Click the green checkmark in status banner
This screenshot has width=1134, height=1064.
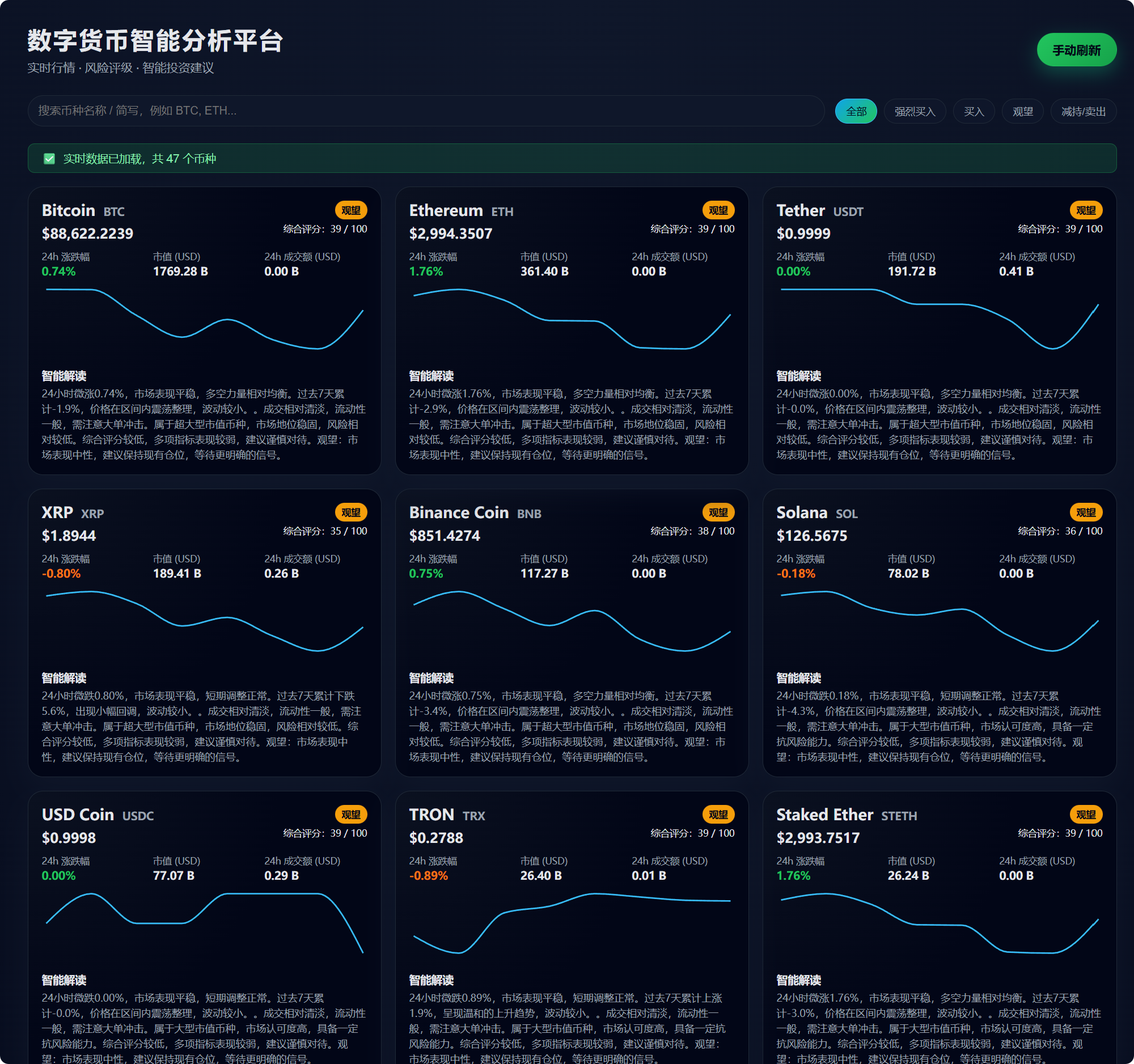pyautogui.click(x=50, y=159)
